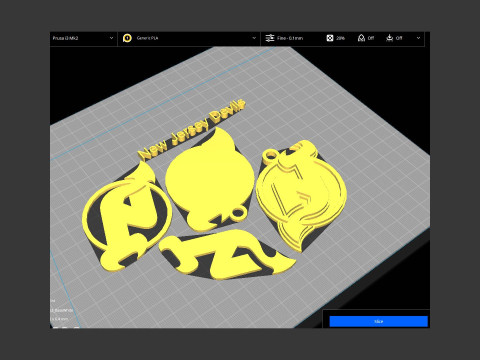The width and height of the screenshot is (480, 360).
Task: Click the build plate adhesion icon
Action: [x=390, y=38]
